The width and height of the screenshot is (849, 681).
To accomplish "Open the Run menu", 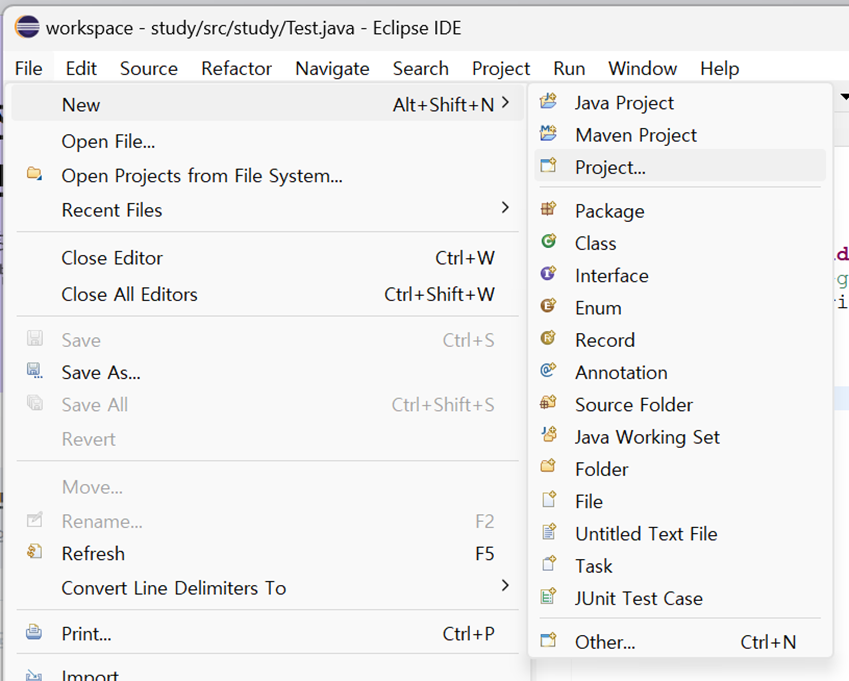I will pos(569,68).
